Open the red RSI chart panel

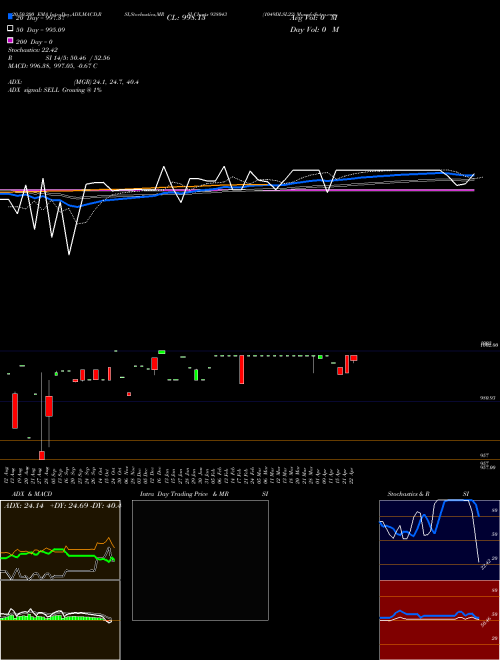[439, 620]
